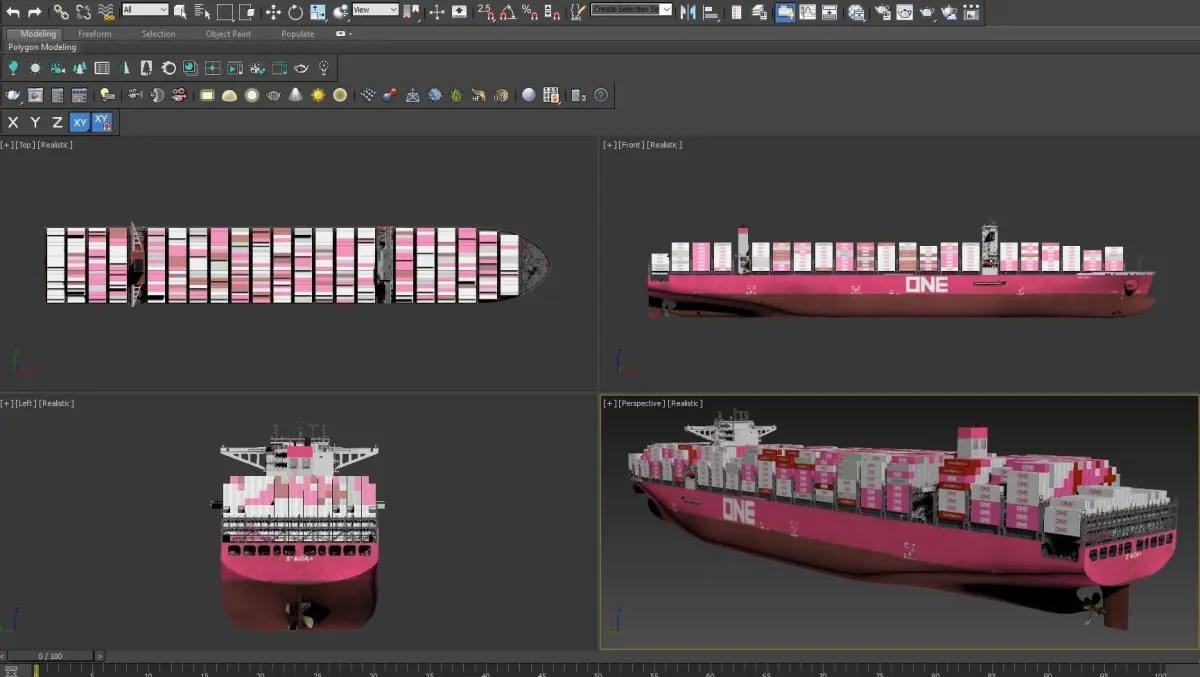This screenshot has height=677, width=1200.
Task: Pick the Rectangular Selection Region tool
Action: pyautogui.click(x=225, y=12)
